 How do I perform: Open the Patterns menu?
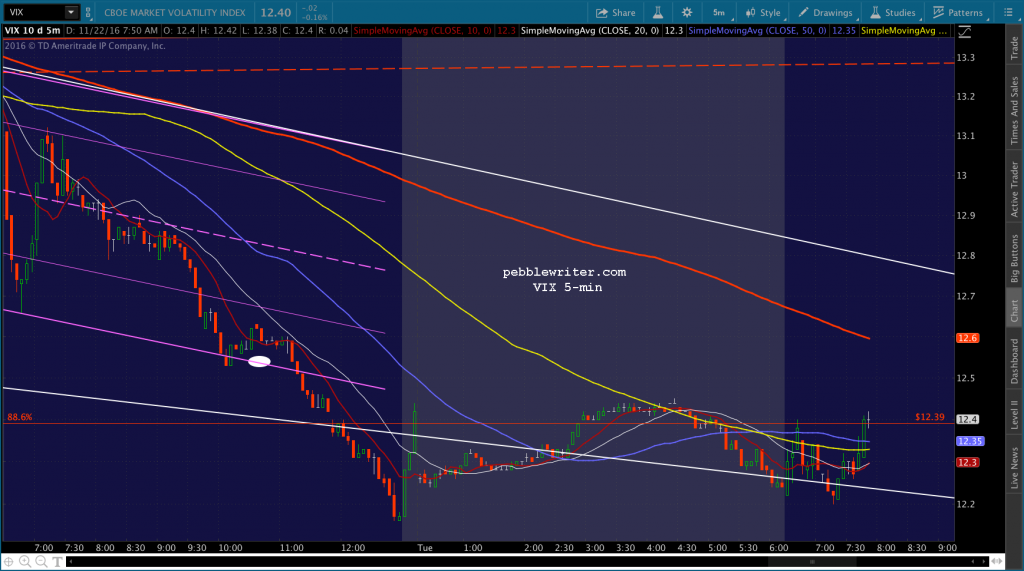pos(958,12)
